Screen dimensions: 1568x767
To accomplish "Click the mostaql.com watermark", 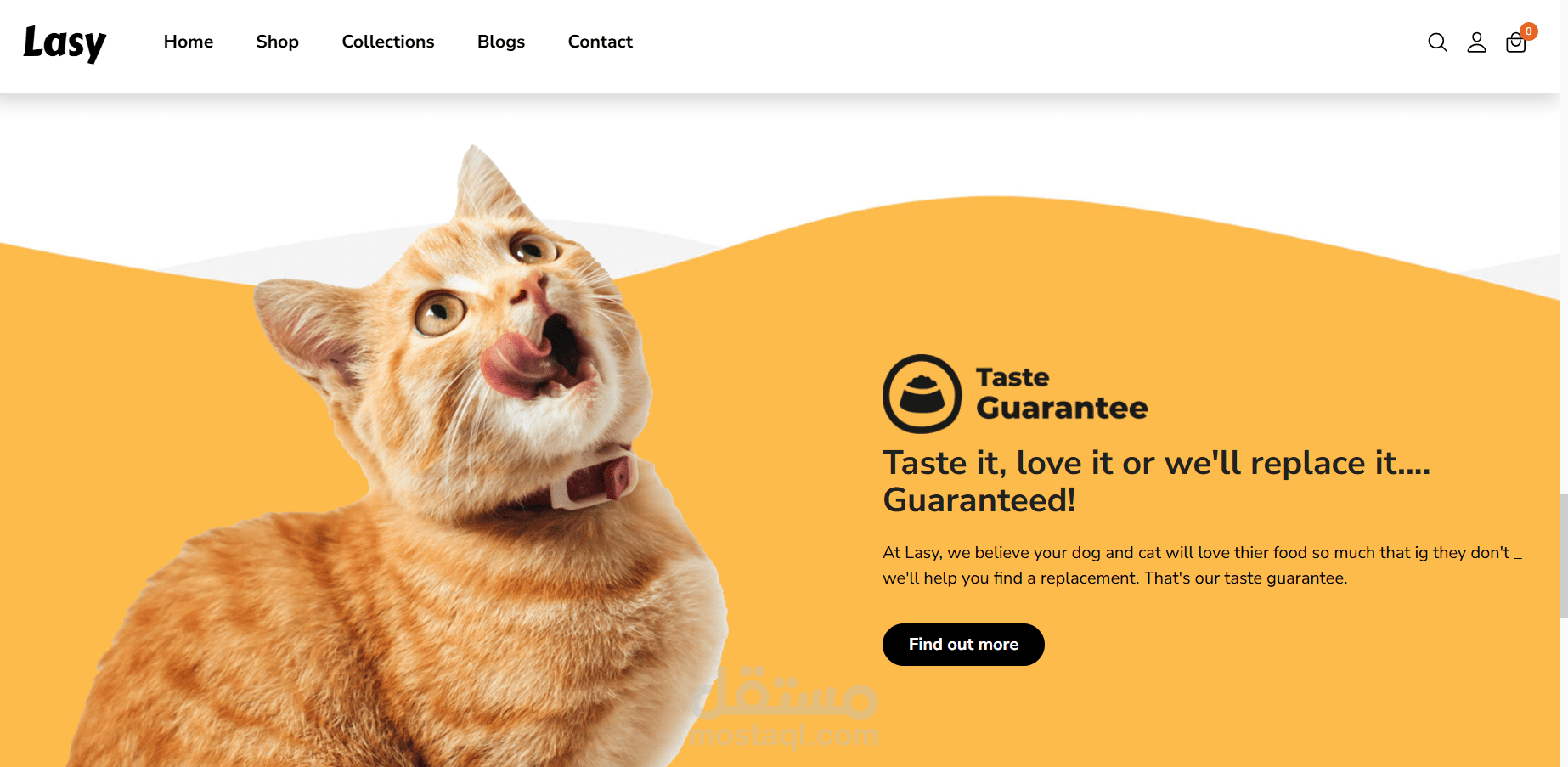I will coord(786,709).
